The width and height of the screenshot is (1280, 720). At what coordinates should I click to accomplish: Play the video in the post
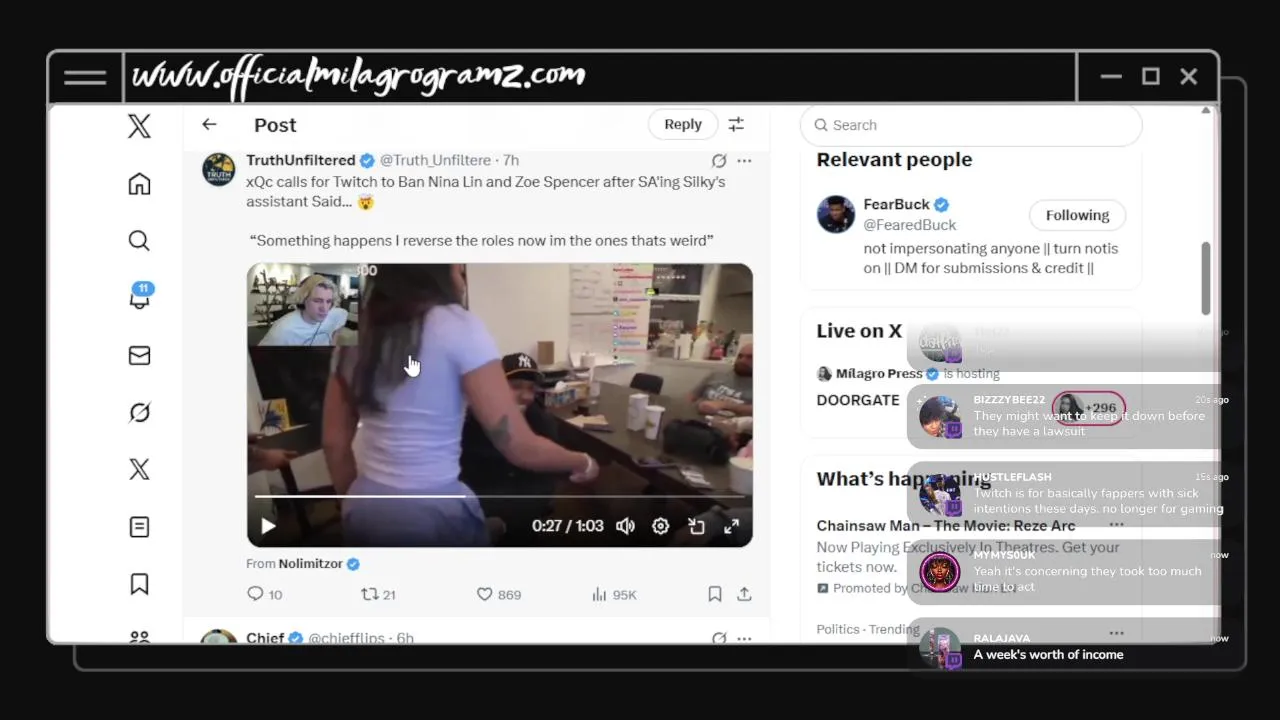tap(268, 526)
